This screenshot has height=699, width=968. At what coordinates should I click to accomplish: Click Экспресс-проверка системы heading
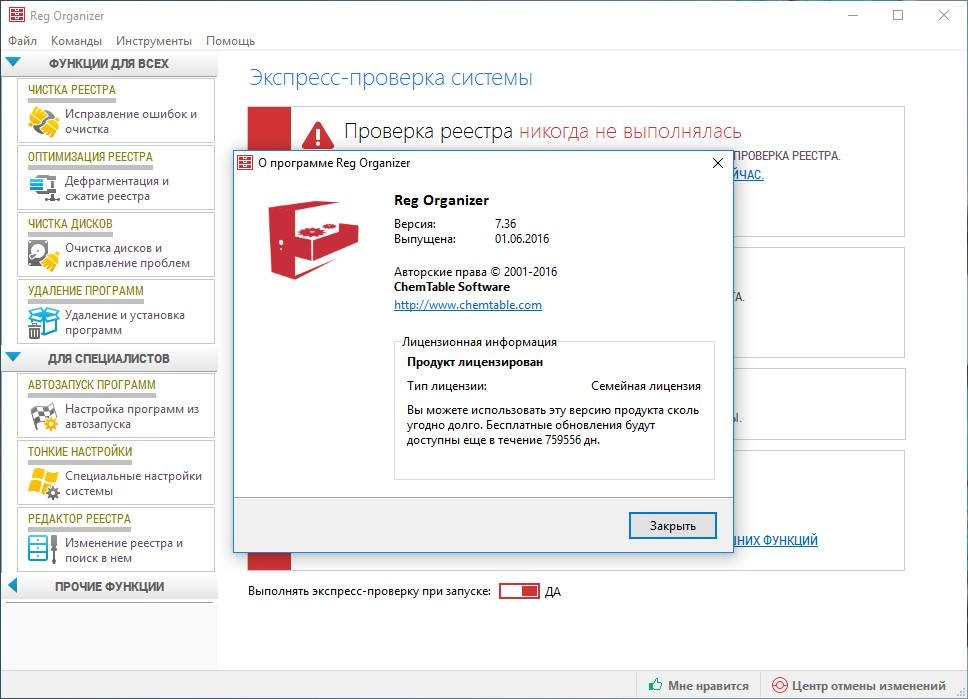pos(391,78)
